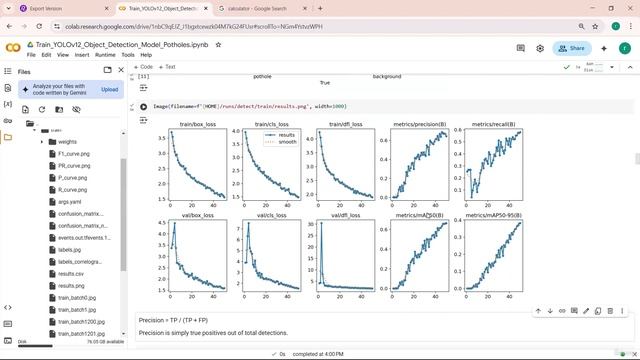The image size is (640, 360).
Task: Toggle show hidden files eye icon
Action: (76, 109)
